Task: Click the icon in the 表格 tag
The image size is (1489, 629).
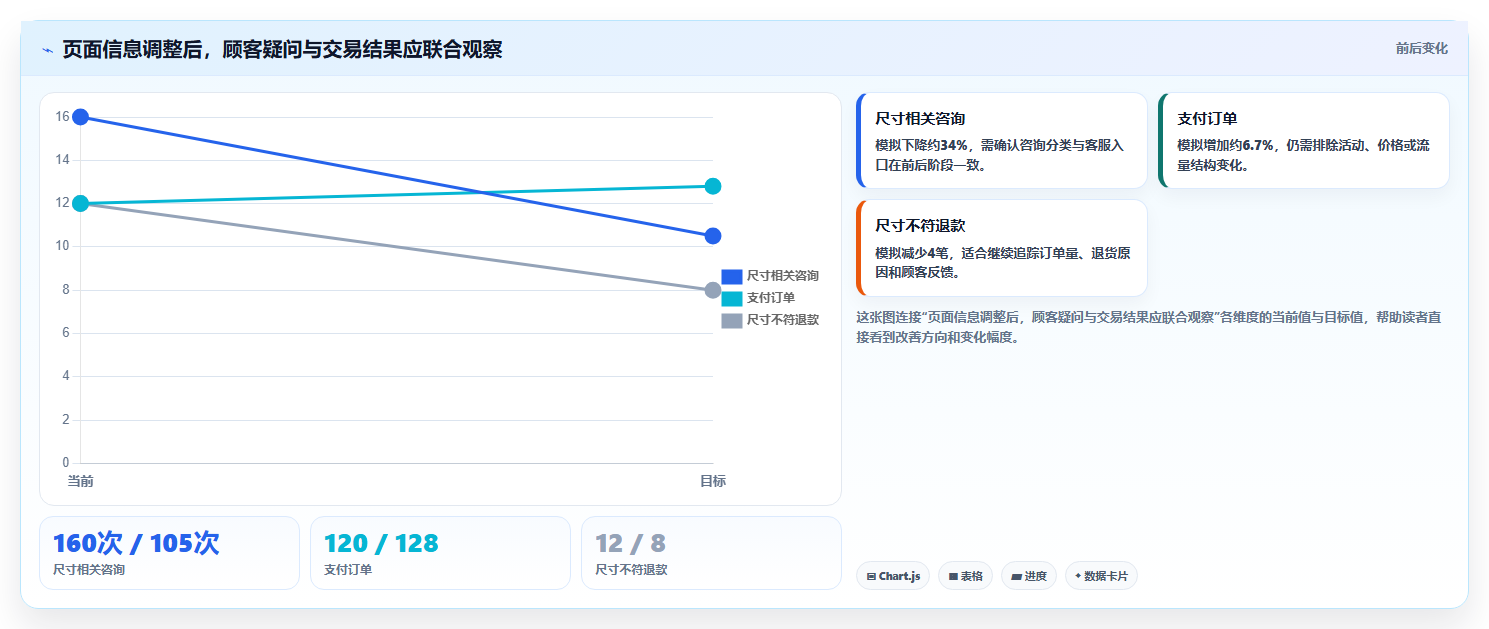Action: click(x=953, y=577)
